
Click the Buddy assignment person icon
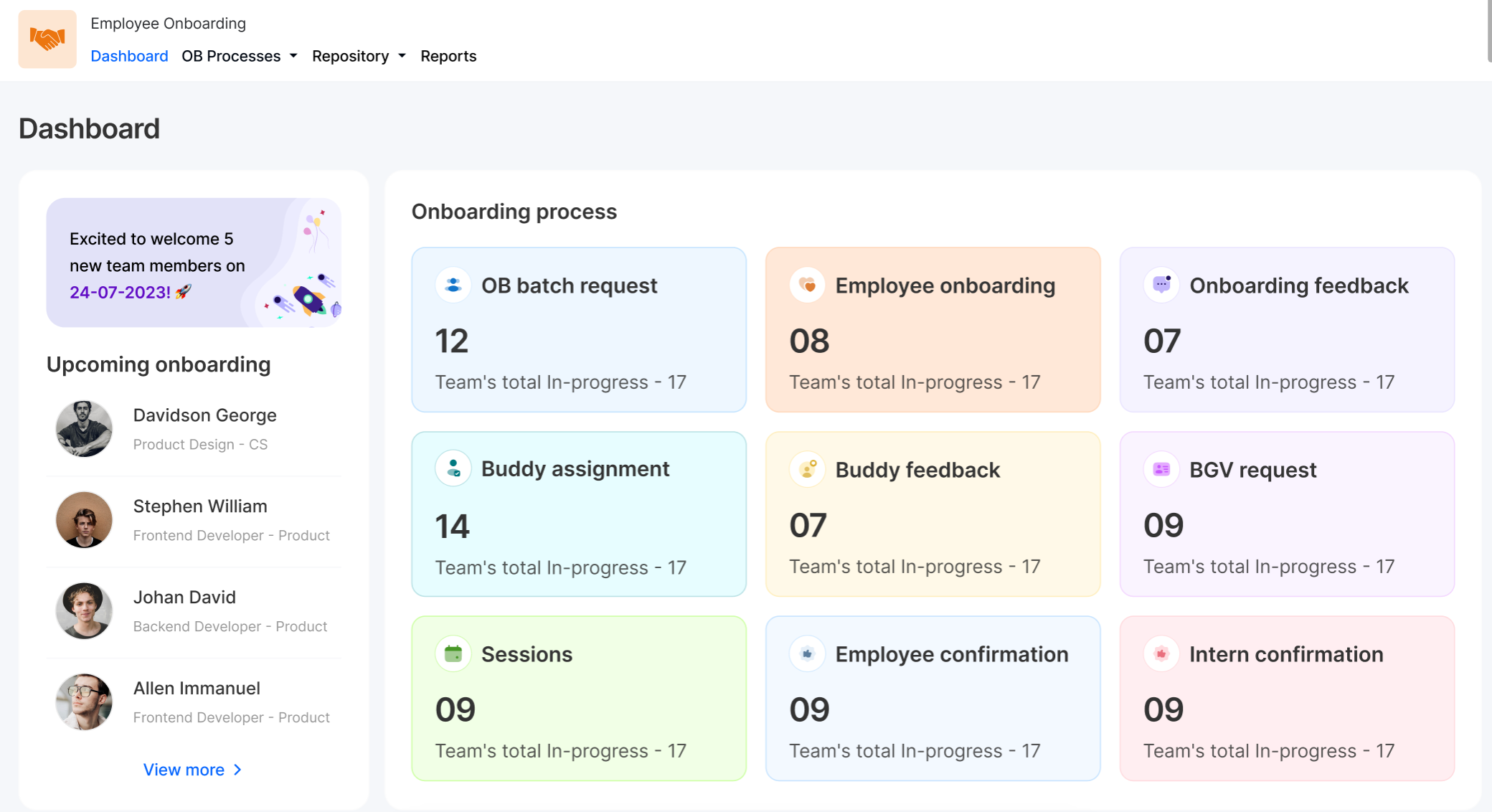[x=453, y=468]
